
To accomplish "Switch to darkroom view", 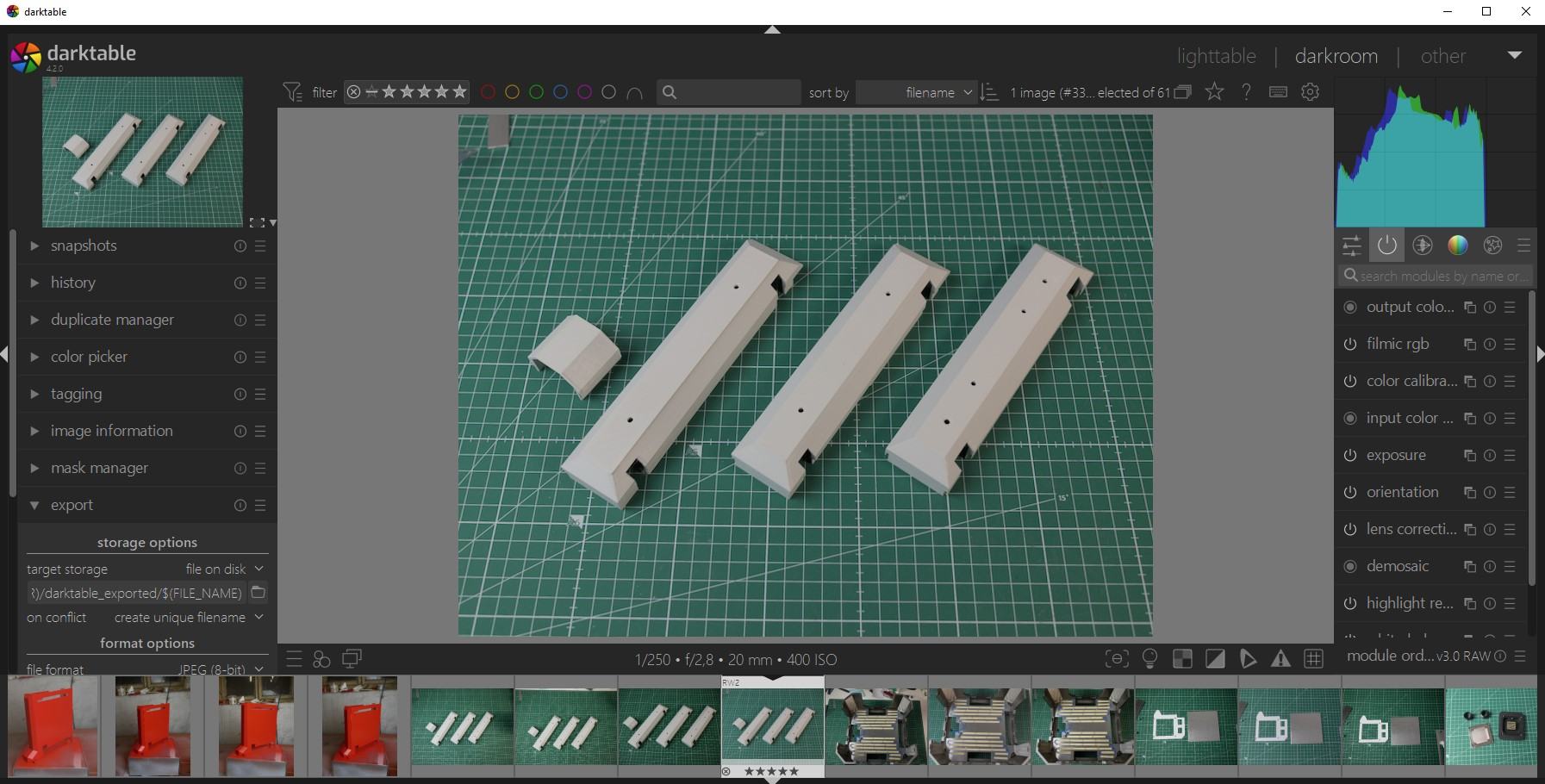I will [x=1336, y=56].
